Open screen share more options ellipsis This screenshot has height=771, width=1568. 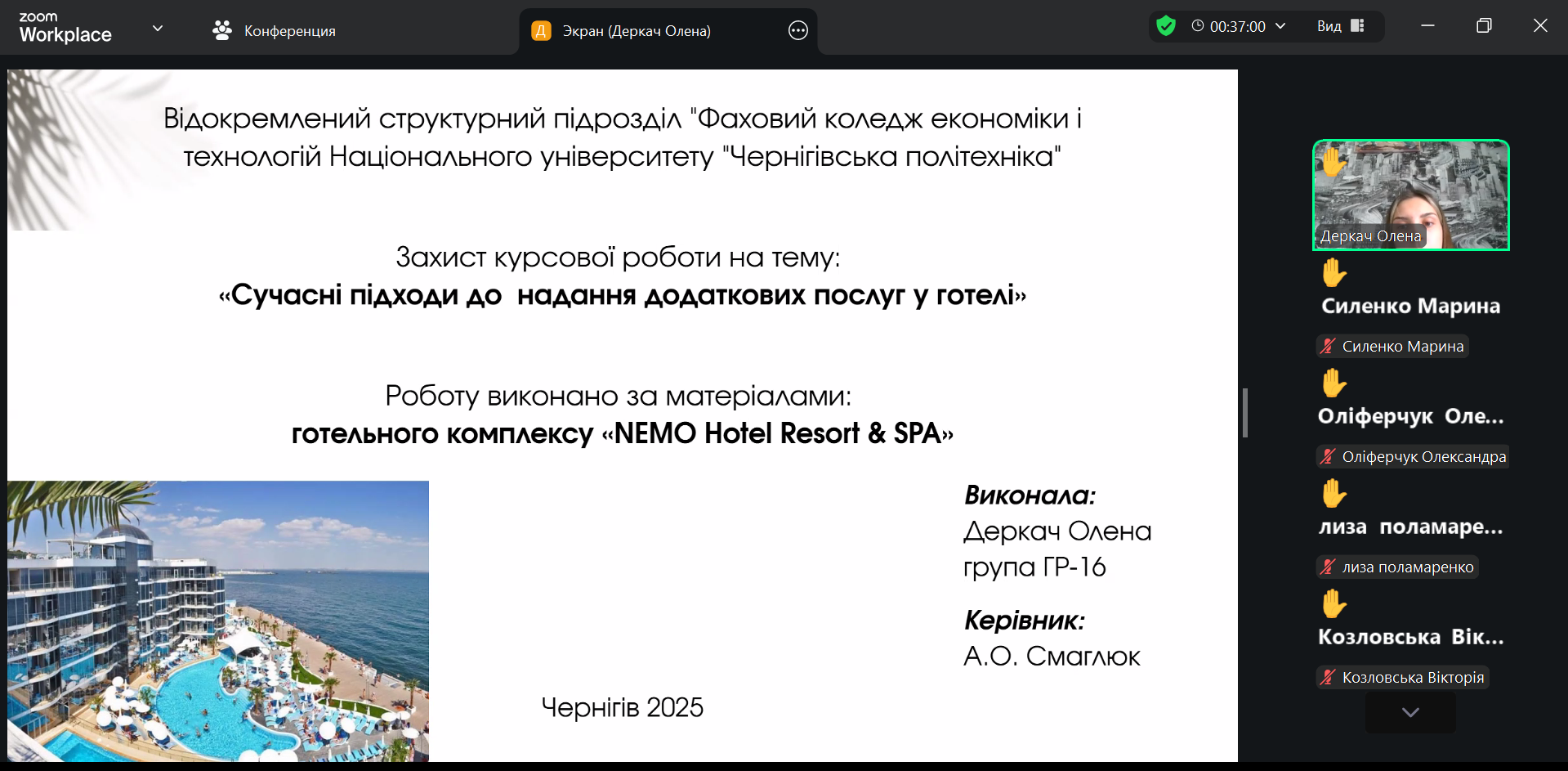[797, 31]
